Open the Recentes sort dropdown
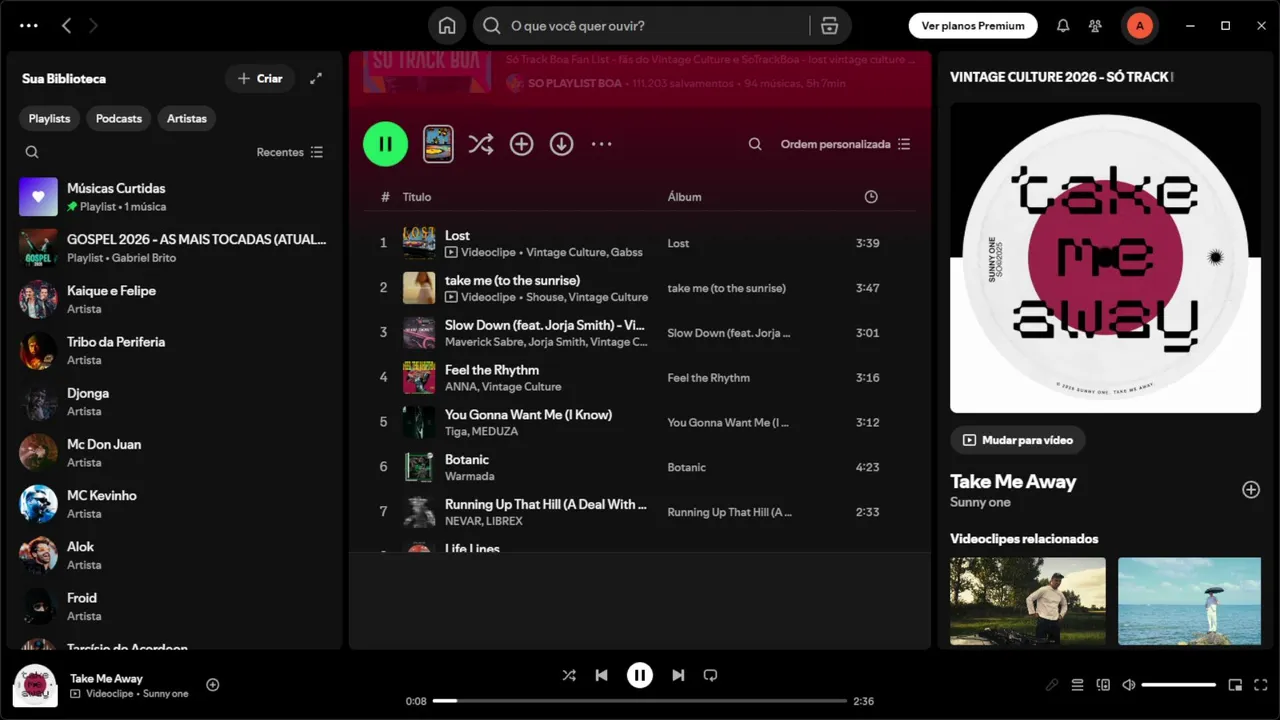The height and width of the screenshot is (720, 1280). point(289,152)
